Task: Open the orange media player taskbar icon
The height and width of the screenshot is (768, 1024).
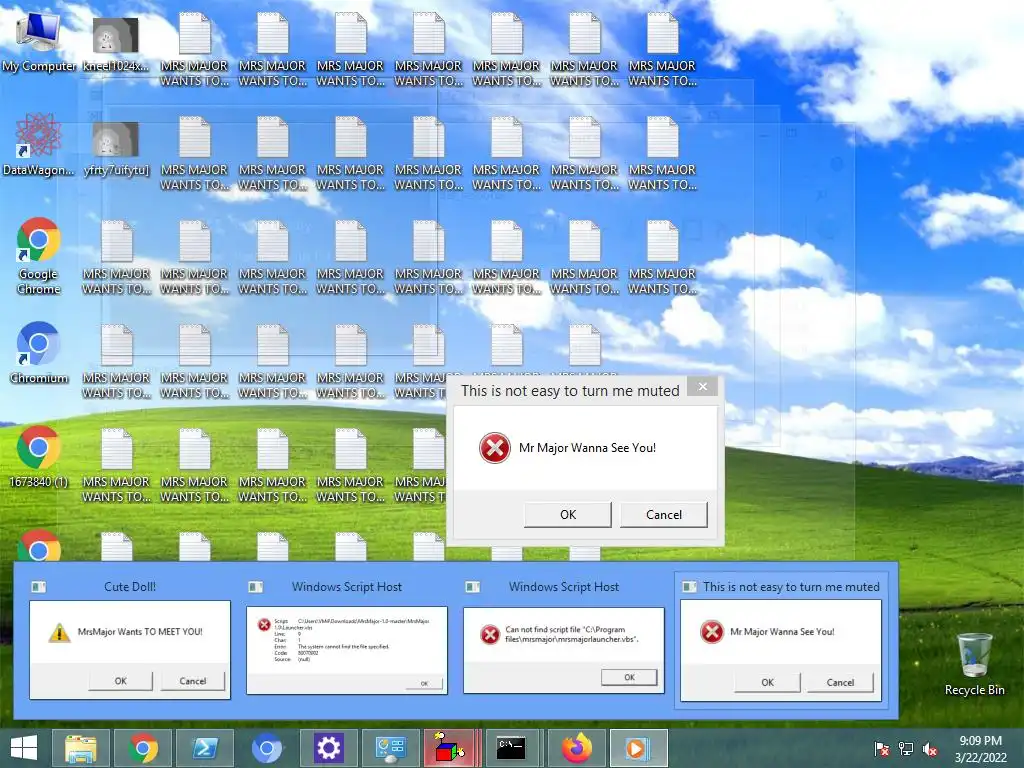Action: coord(638,748)
